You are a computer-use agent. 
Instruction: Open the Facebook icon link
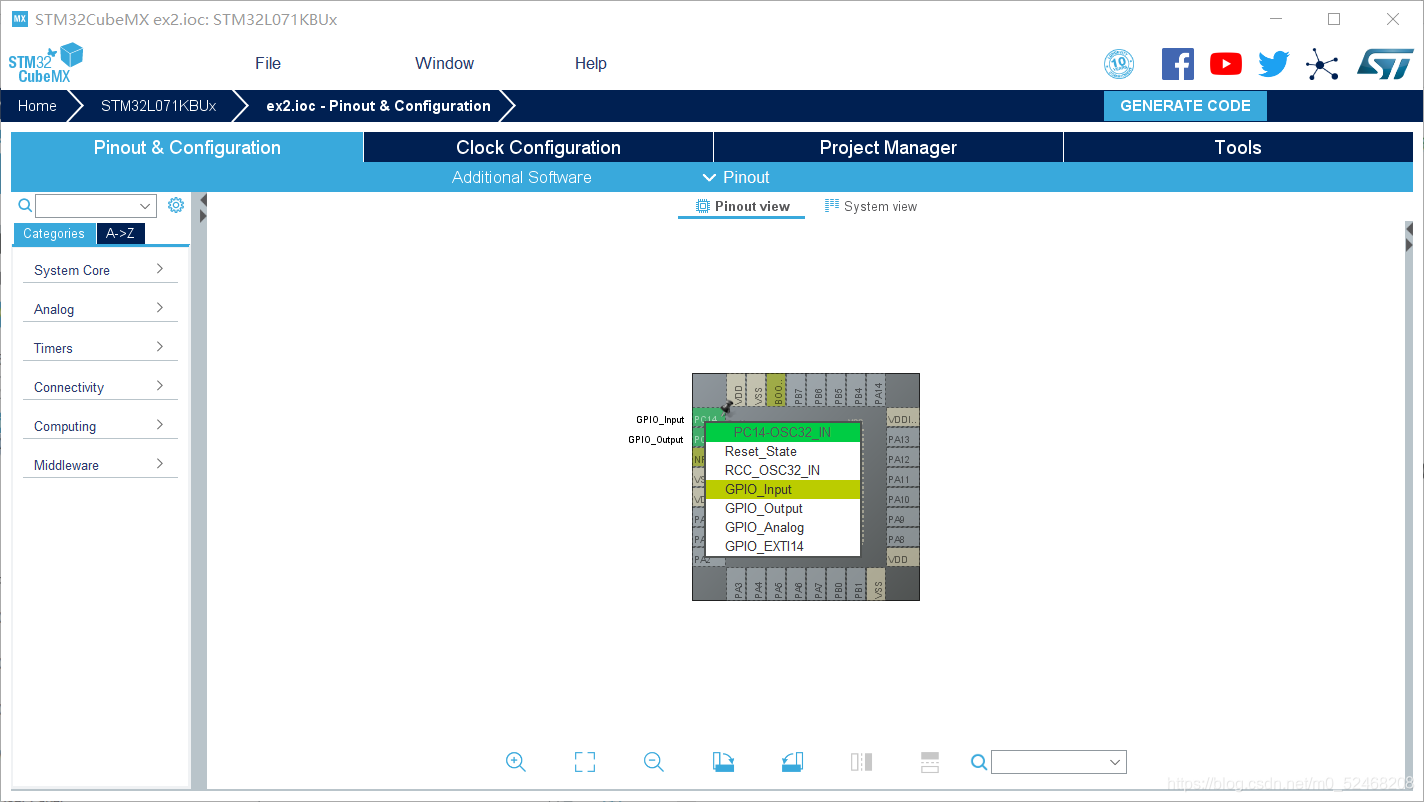pos(1177,64)
